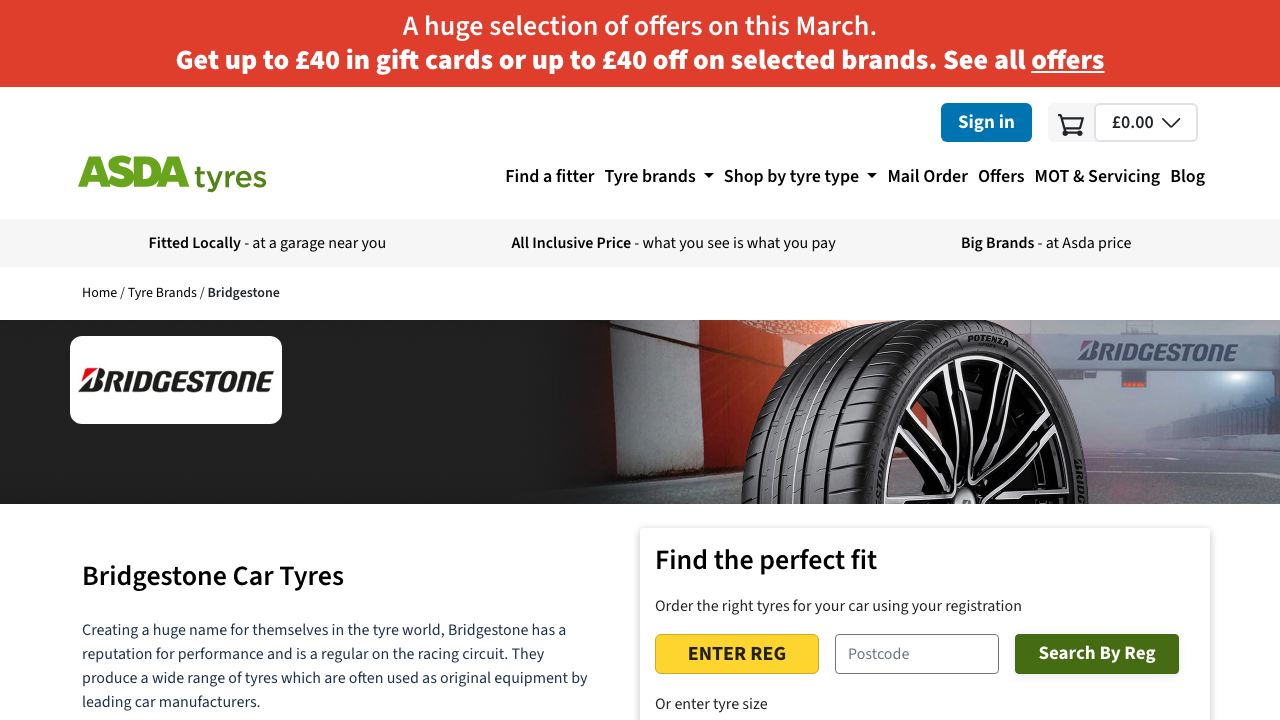Click the Shop by tyre type caret icon
The width and height of the screenshot is (1280, 720).
(x=871, y=175)
